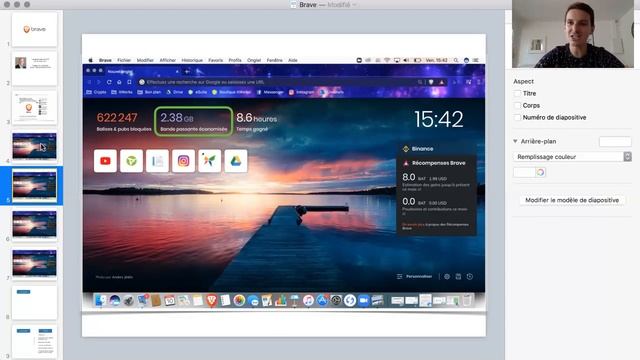Open Brave settings gear on new tab page
The image size is (640, 360).
[447, 277]
